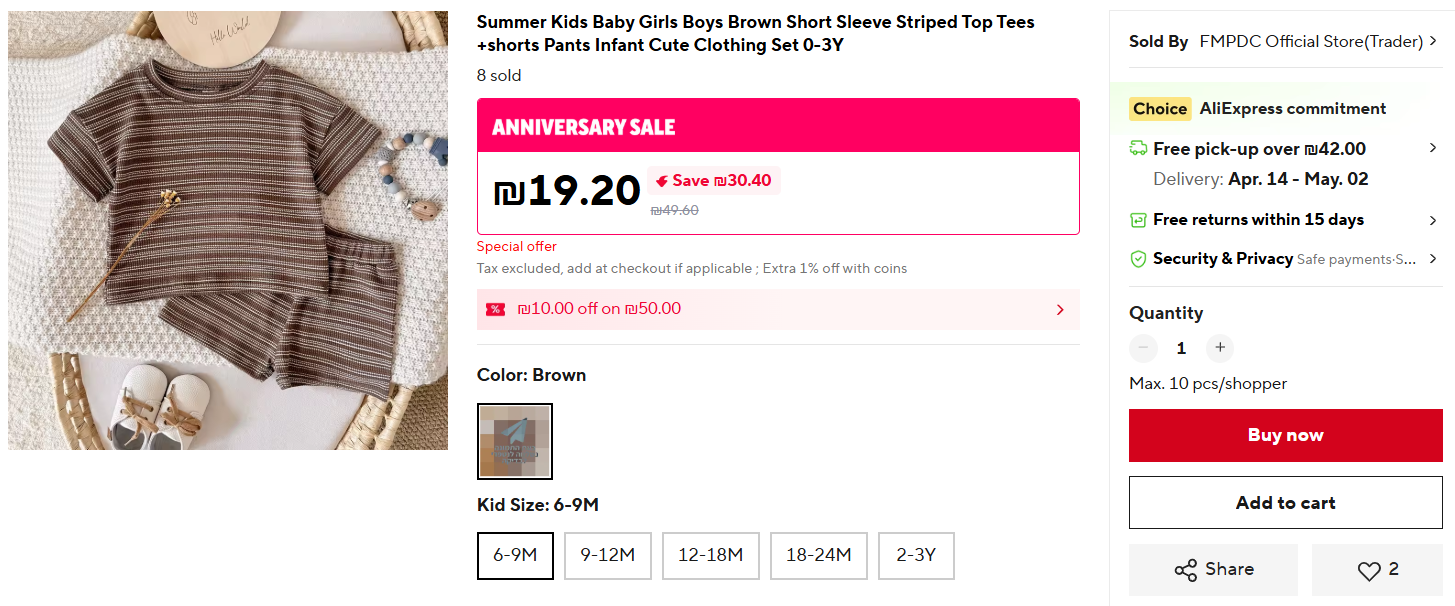Screen dimensions: 1455x606
Task: Click the plus quantity icon
Action: 1218,348
